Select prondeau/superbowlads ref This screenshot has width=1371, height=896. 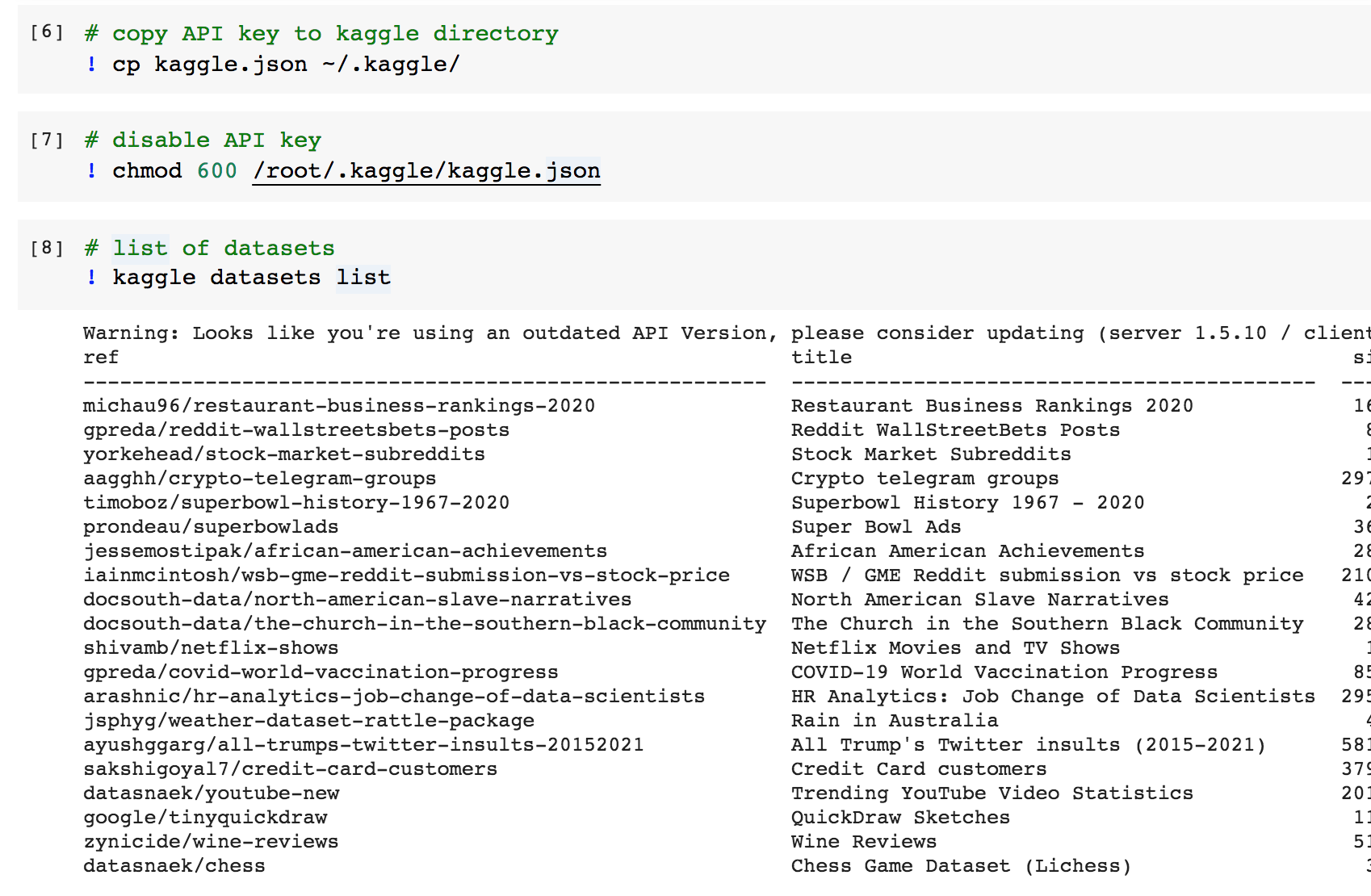coord(211,526)
